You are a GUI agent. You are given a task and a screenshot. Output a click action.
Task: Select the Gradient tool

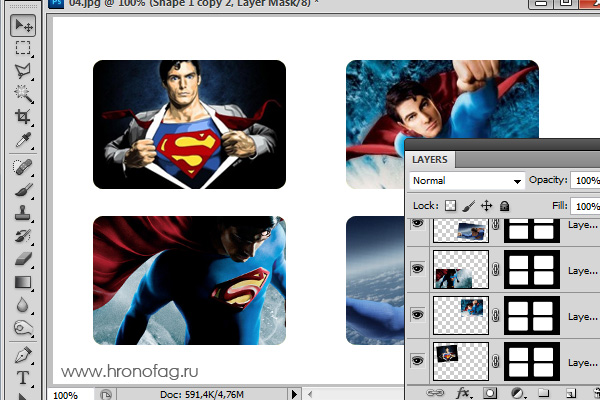pos(23,282)
